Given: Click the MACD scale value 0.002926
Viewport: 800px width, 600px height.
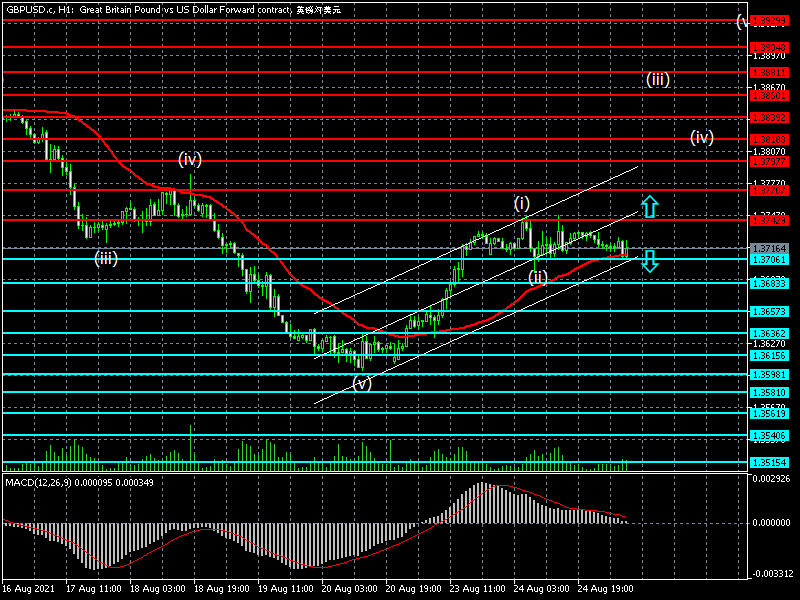Looking at the screenshot, I should pos(771,479).
